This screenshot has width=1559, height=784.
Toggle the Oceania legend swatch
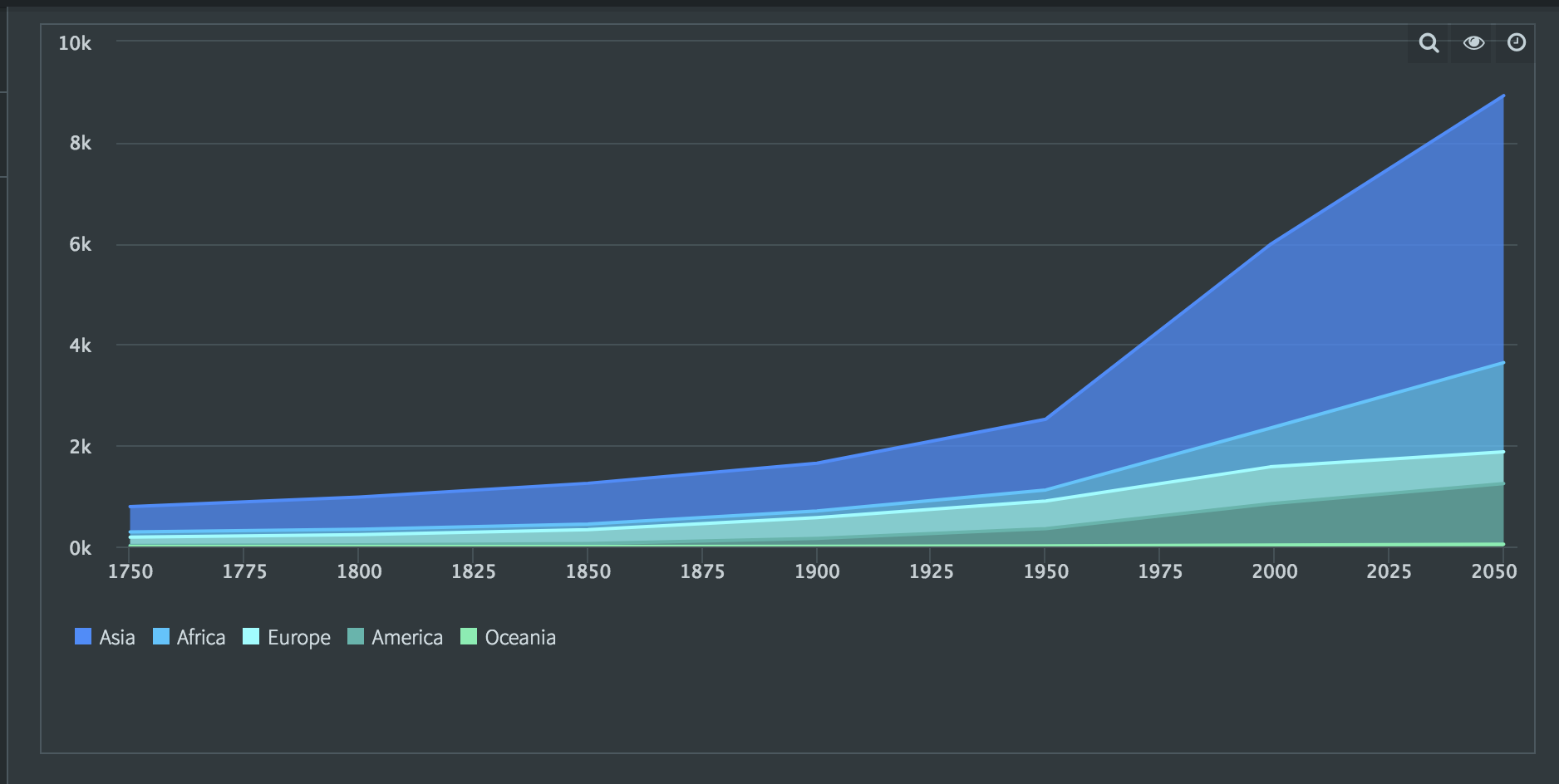click(469, 637)
